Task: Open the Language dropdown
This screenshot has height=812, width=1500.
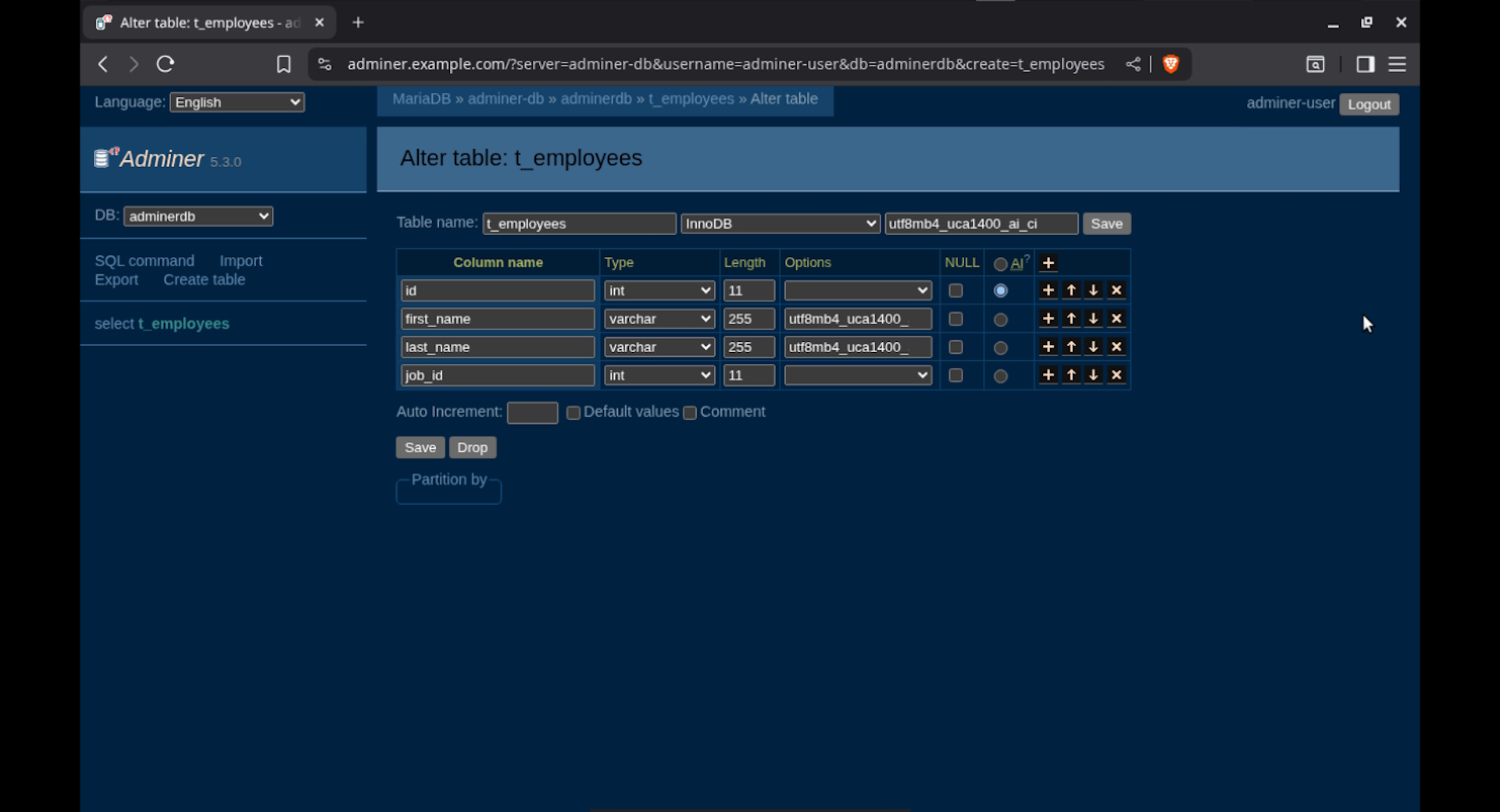Action: (x=237, y=102)
